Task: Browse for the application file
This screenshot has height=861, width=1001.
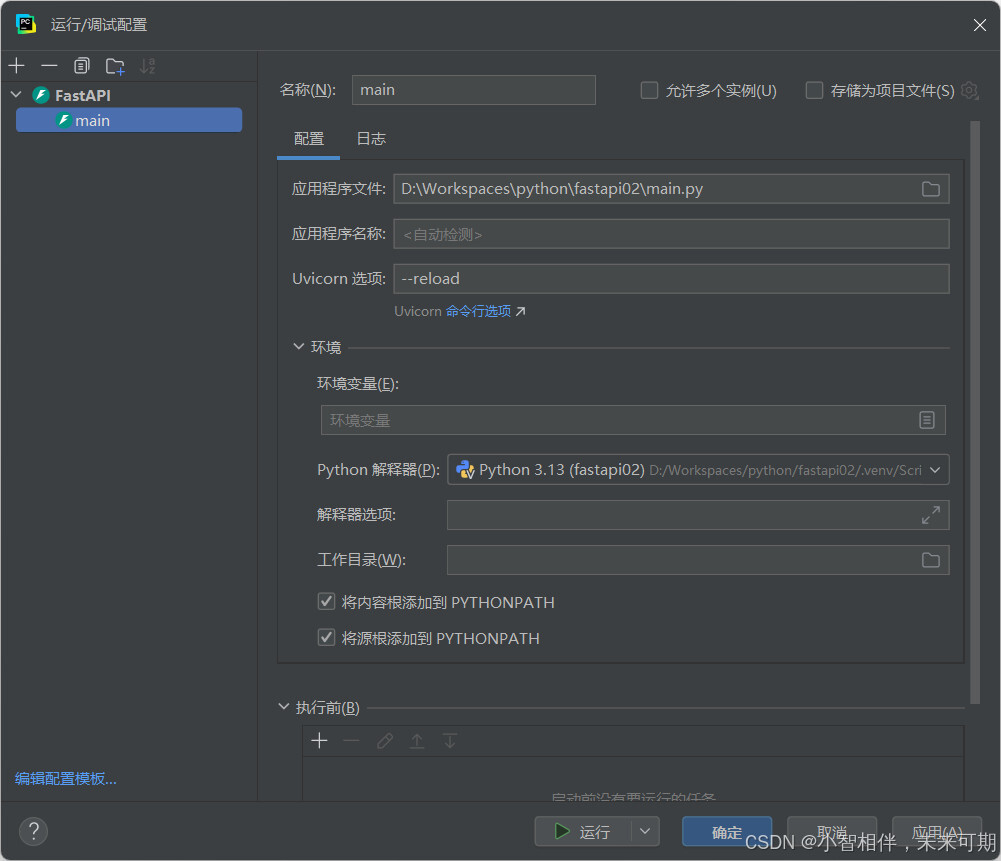Action: [930, 189]
